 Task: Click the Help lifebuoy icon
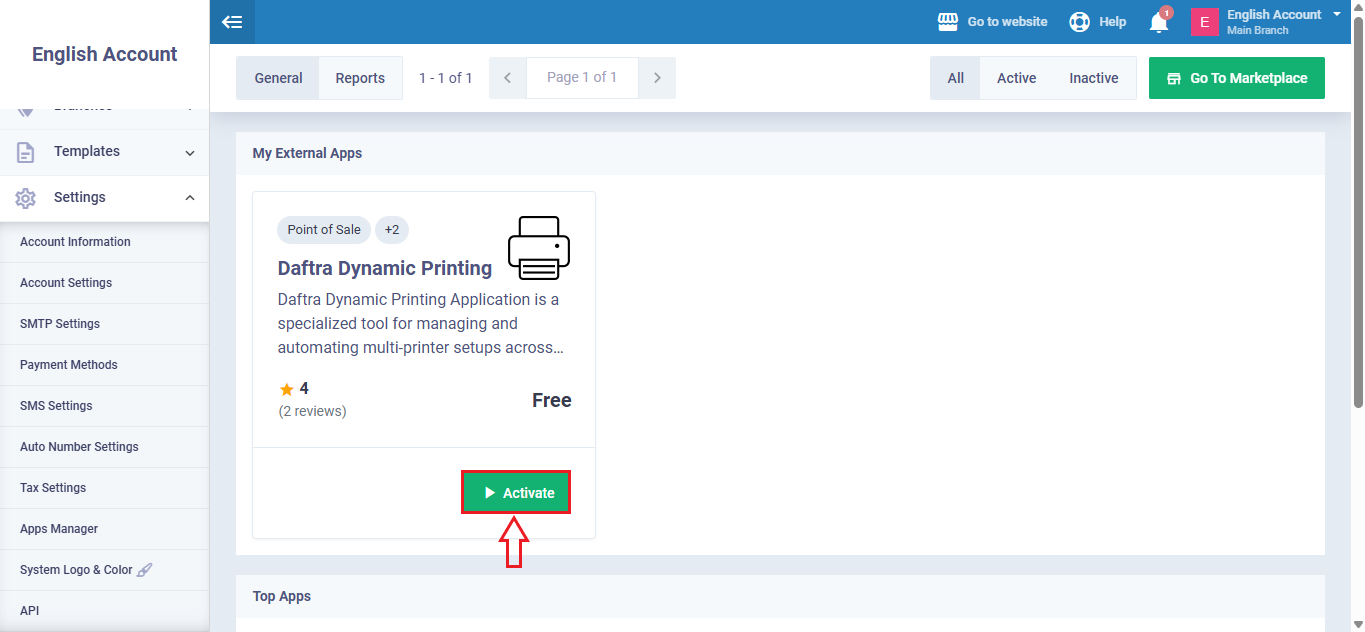coord(1079,22)
